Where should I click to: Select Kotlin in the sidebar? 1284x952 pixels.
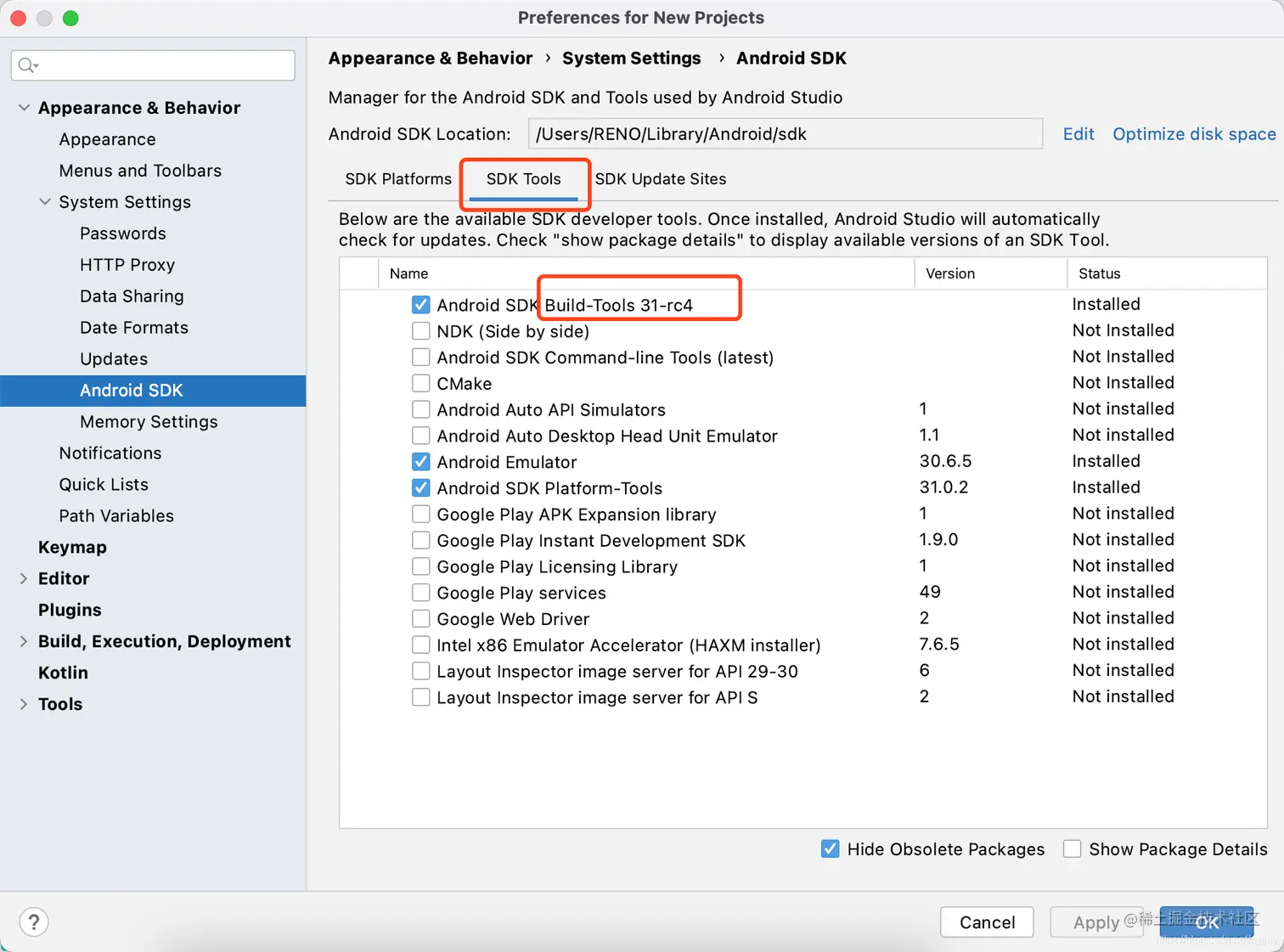point(63,673)
